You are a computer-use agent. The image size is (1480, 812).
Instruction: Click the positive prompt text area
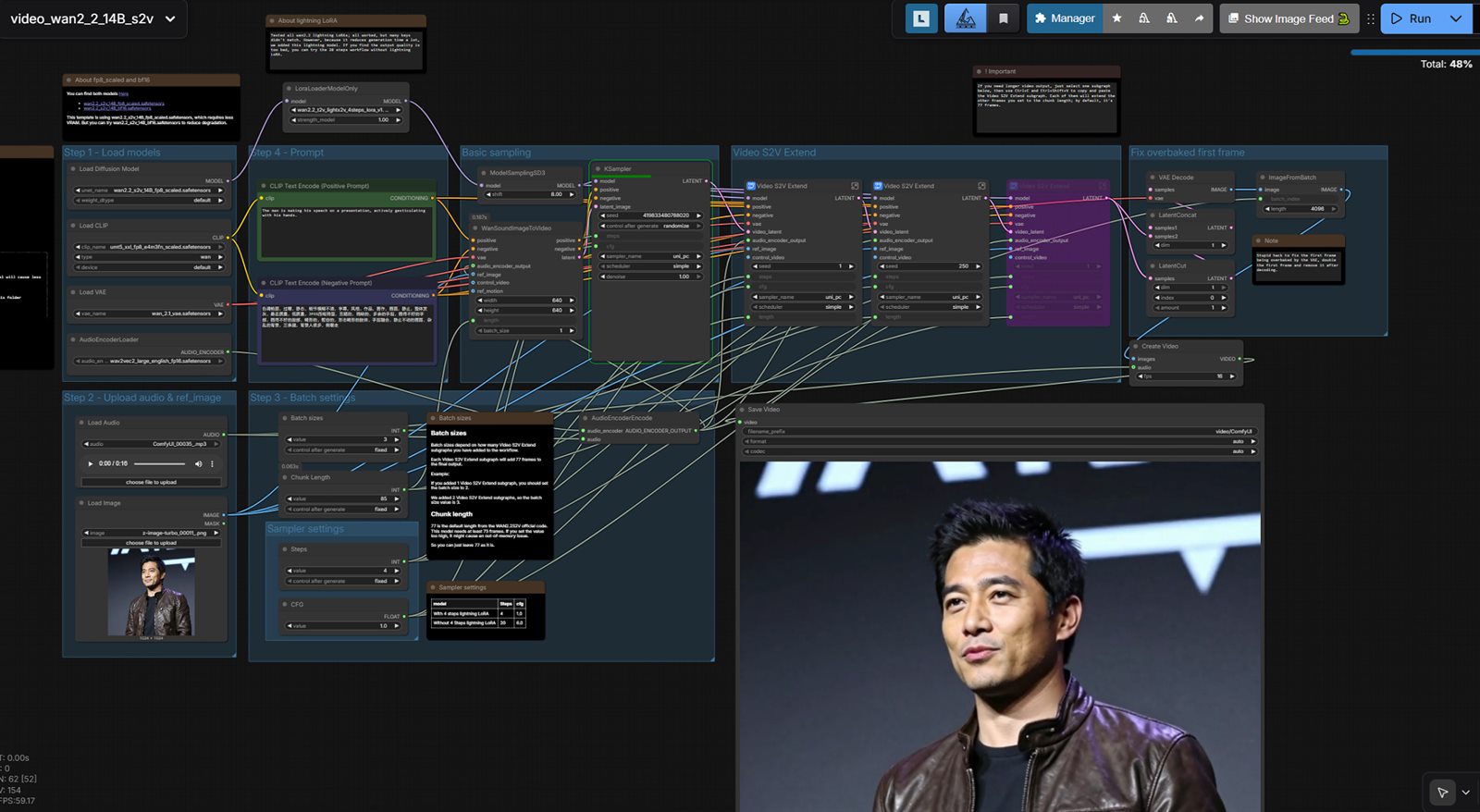pyautogui.click(x=347, y=231)
